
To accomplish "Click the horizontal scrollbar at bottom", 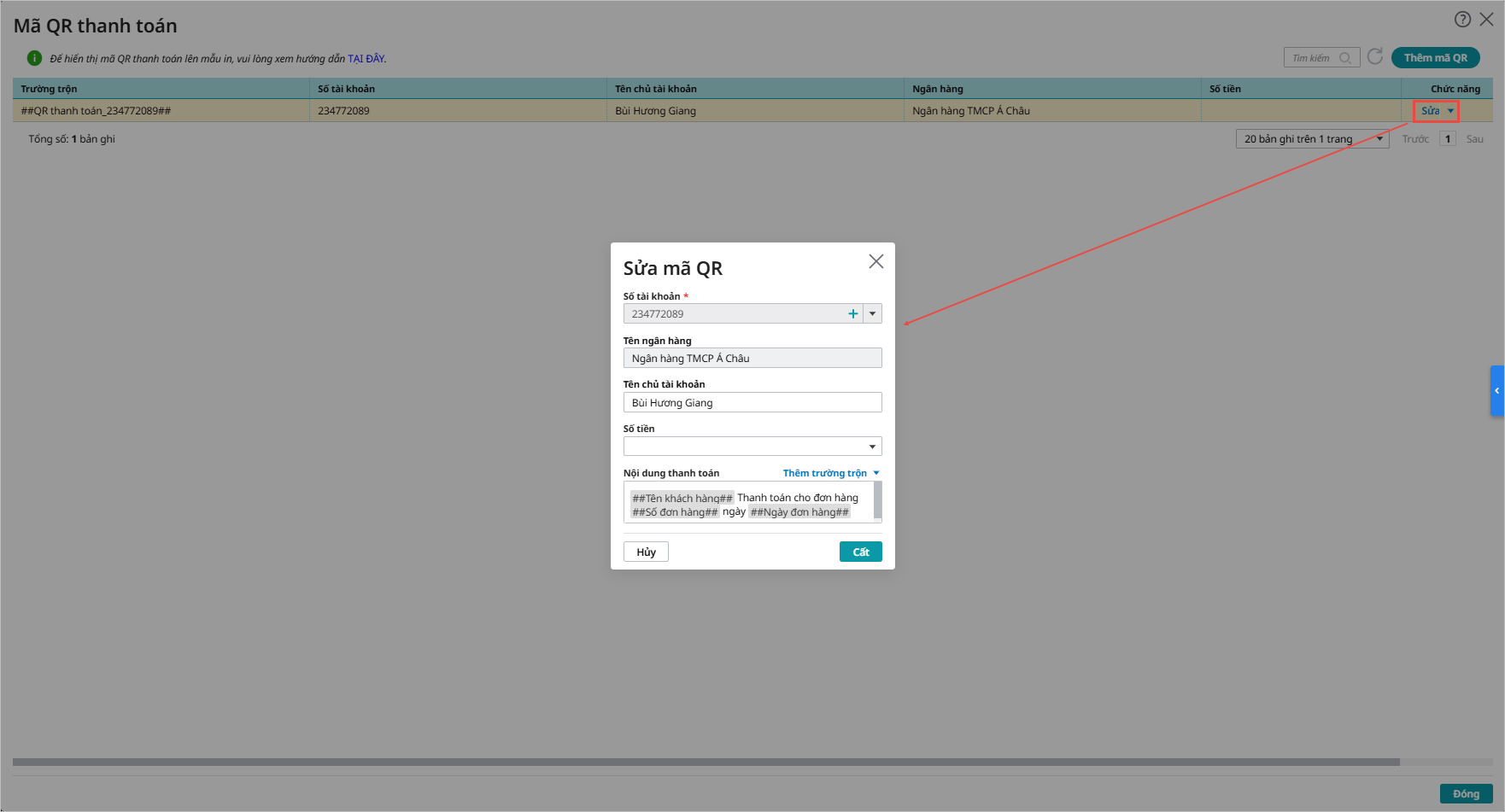I will click(706, 762).
